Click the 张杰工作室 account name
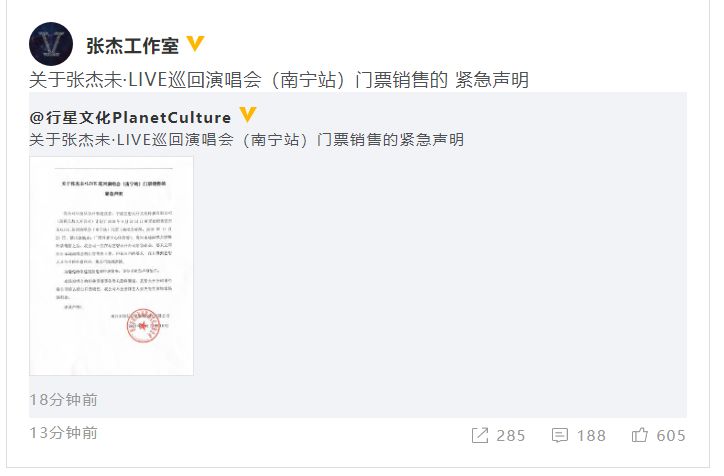Viewport: 724px width, 476px height. coord(133,46)
